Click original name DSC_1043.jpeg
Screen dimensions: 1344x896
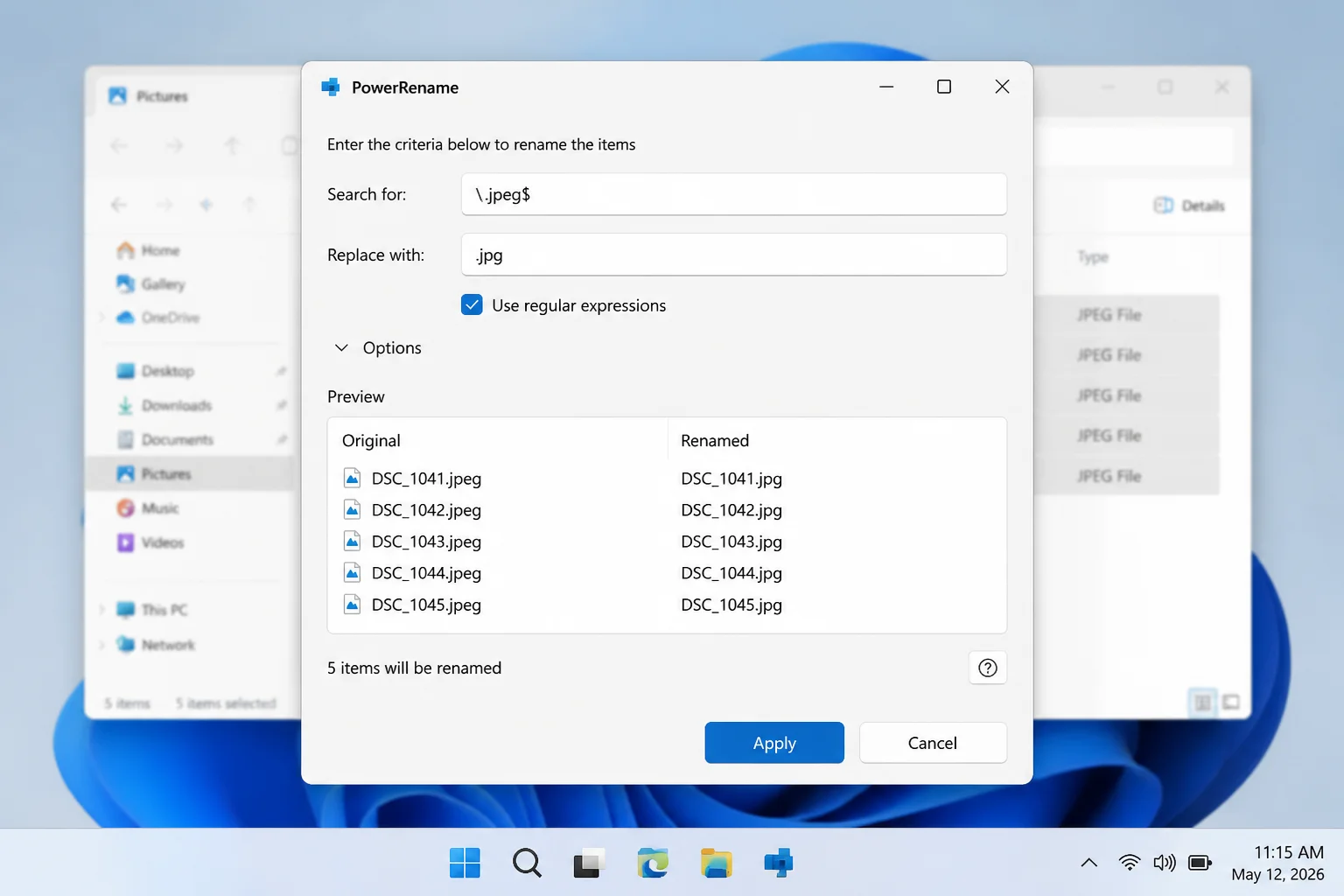click(426, 542)
